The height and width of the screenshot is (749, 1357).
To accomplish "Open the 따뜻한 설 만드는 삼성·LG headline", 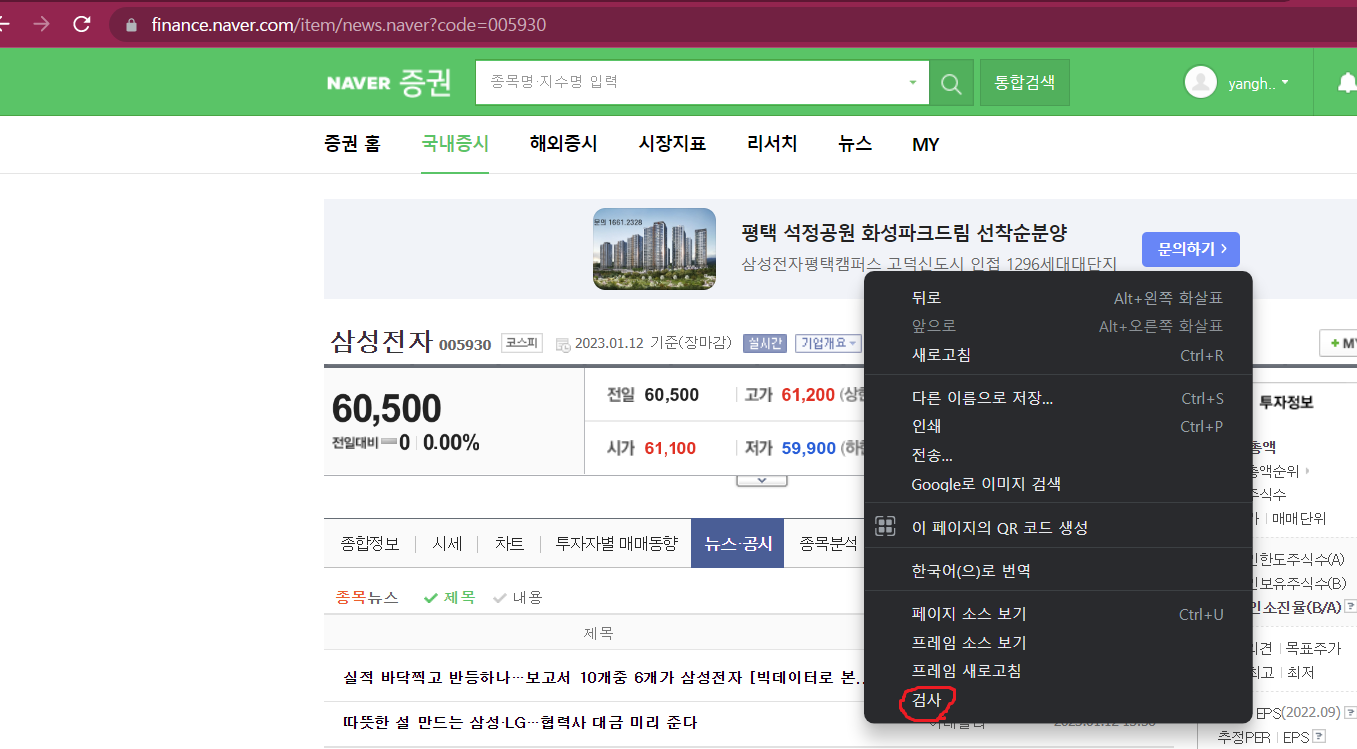I will point(520,722).
